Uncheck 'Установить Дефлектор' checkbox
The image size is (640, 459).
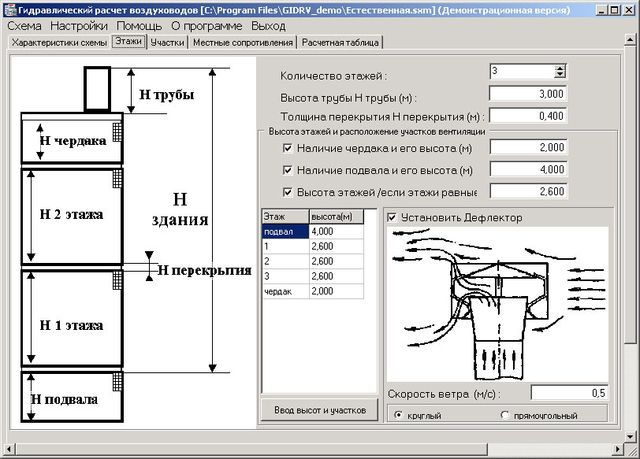tap(392, 217)
